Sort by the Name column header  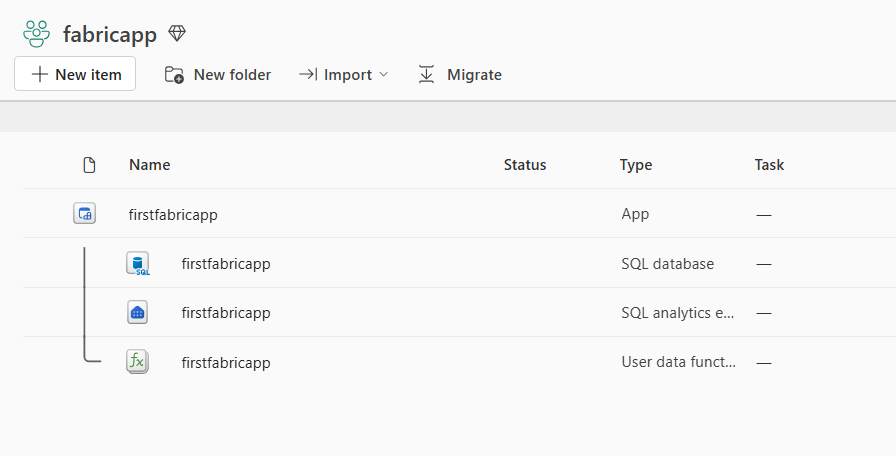pos(150,165)
